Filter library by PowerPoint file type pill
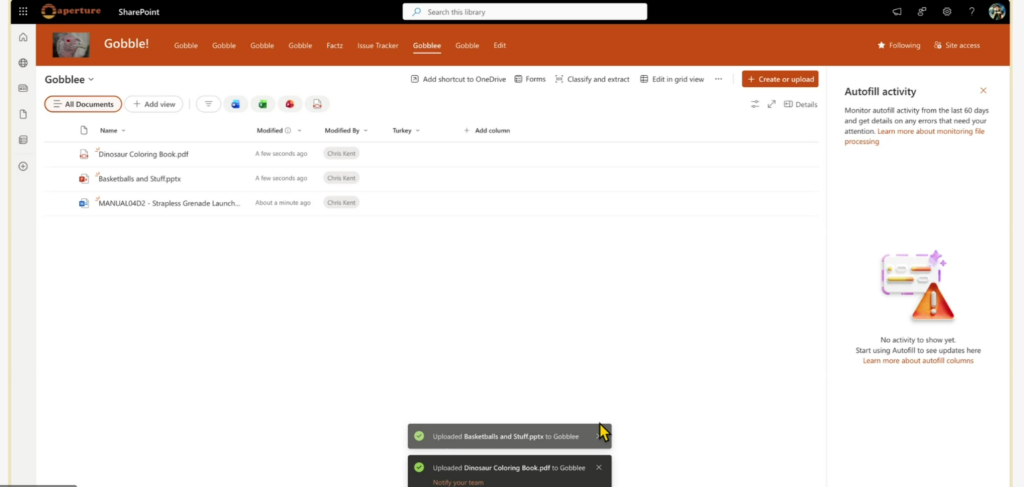This screenshot has height=487, width=1024. point(289,104)
